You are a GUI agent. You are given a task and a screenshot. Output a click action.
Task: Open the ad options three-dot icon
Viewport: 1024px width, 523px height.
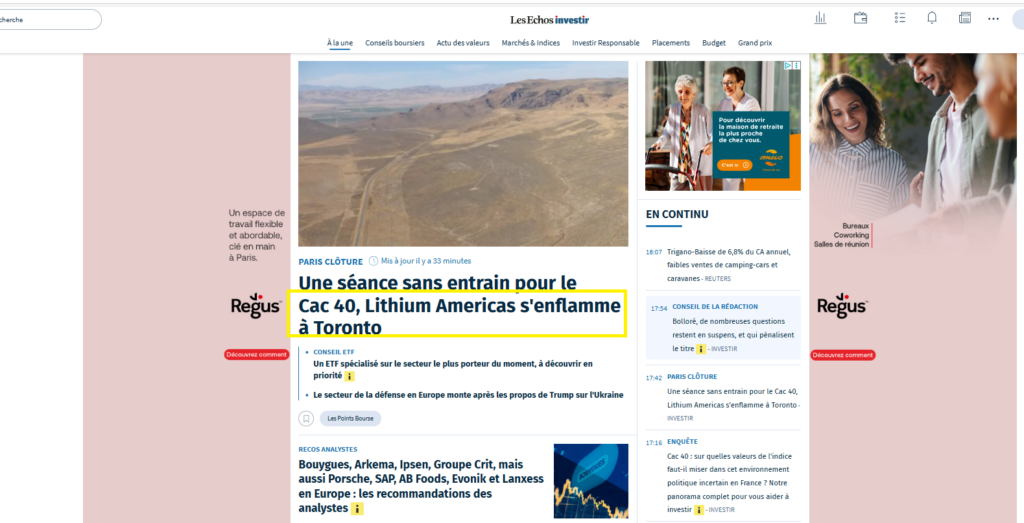click(796, 65)
